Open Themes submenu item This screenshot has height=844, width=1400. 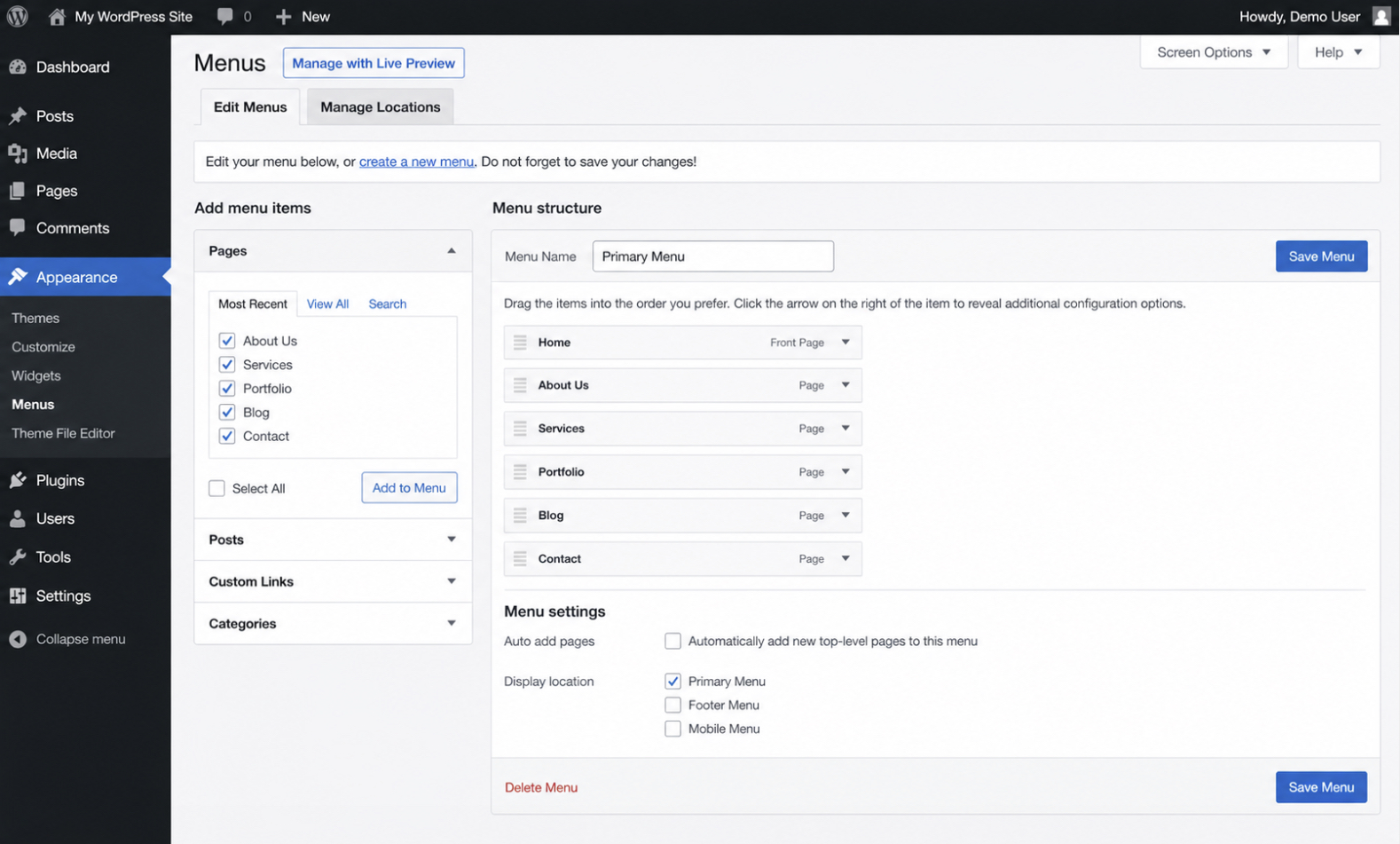point(35,318)
